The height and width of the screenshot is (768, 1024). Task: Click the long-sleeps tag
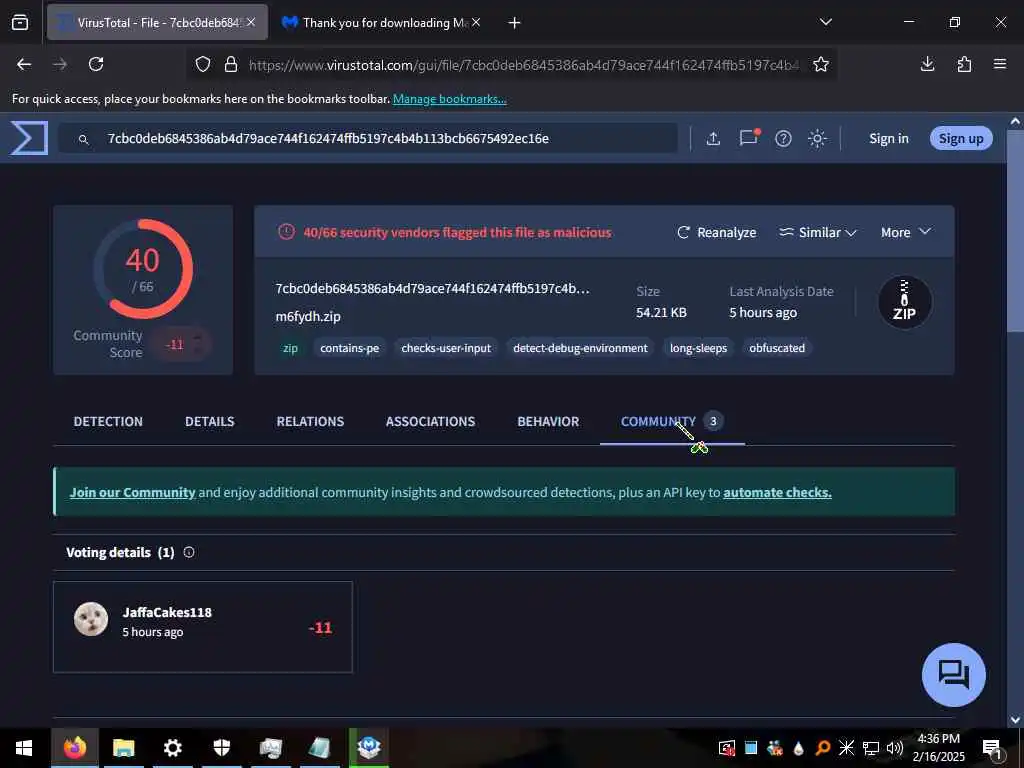click(698, 348)
